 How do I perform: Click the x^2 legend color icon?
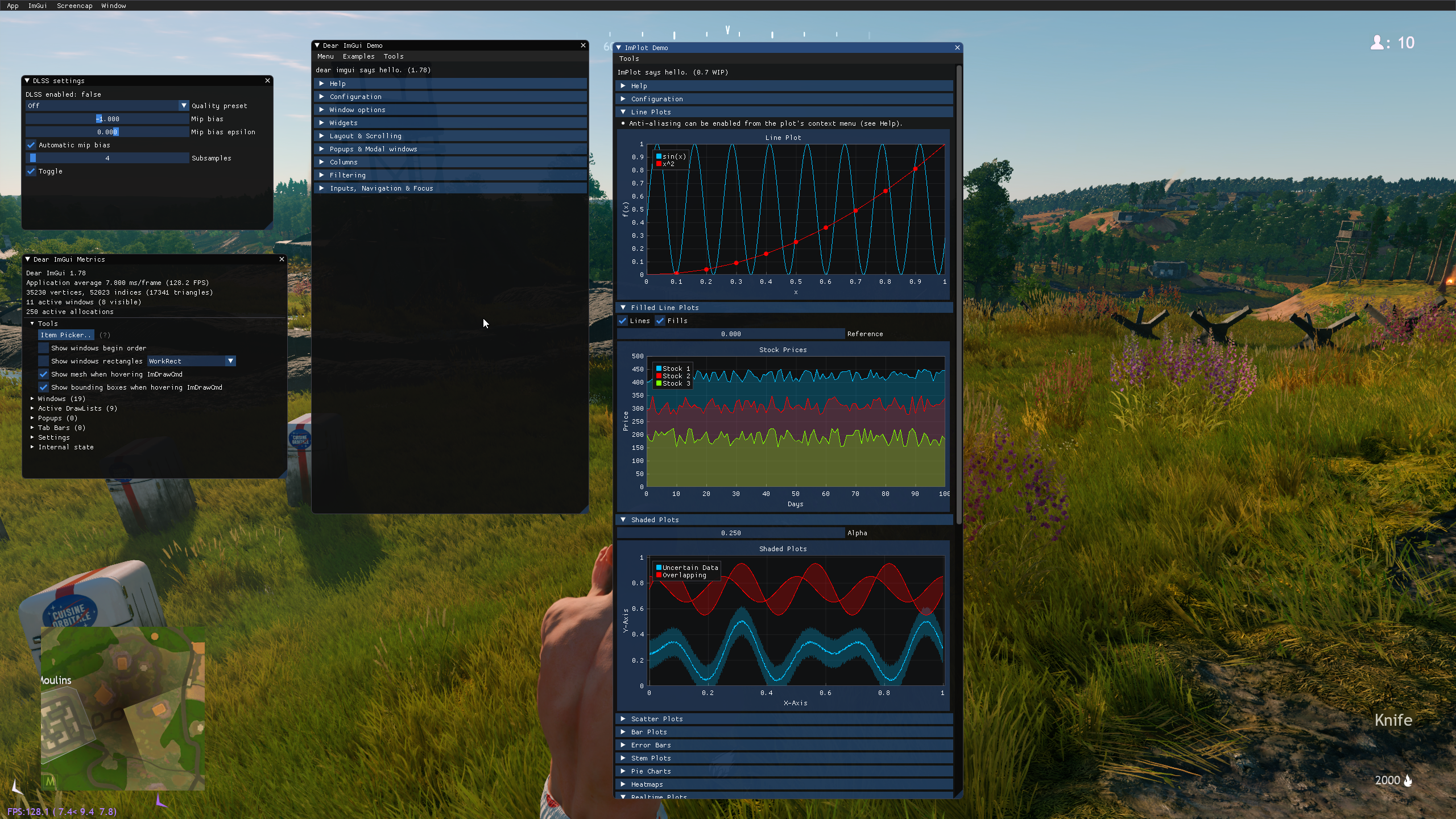(x=659, y=164)
